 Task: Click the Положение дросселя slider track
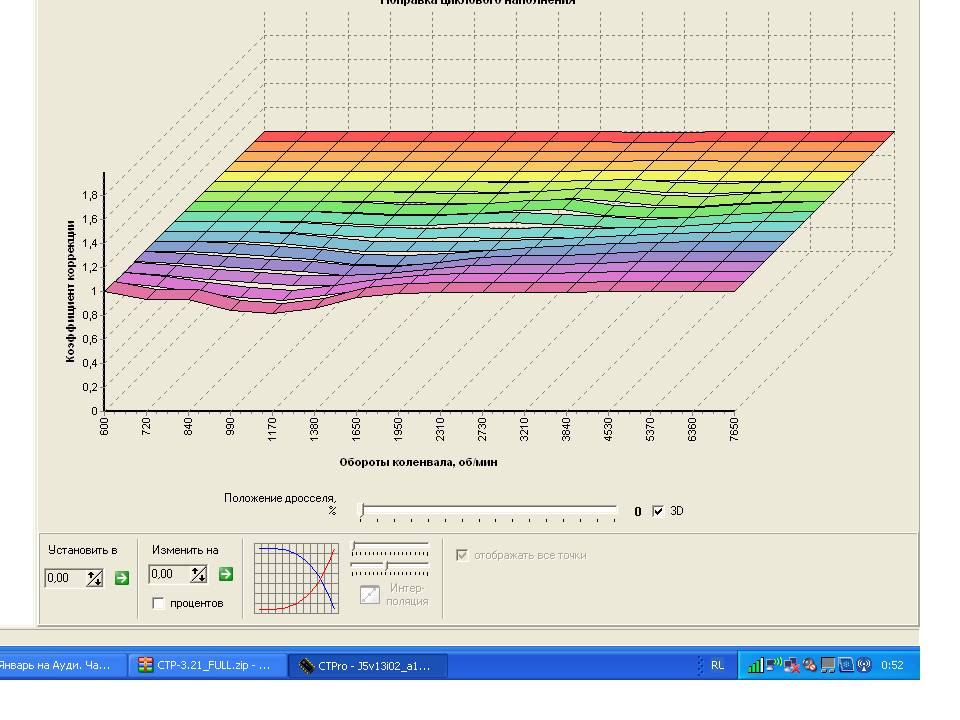click(x=489, y=511)
